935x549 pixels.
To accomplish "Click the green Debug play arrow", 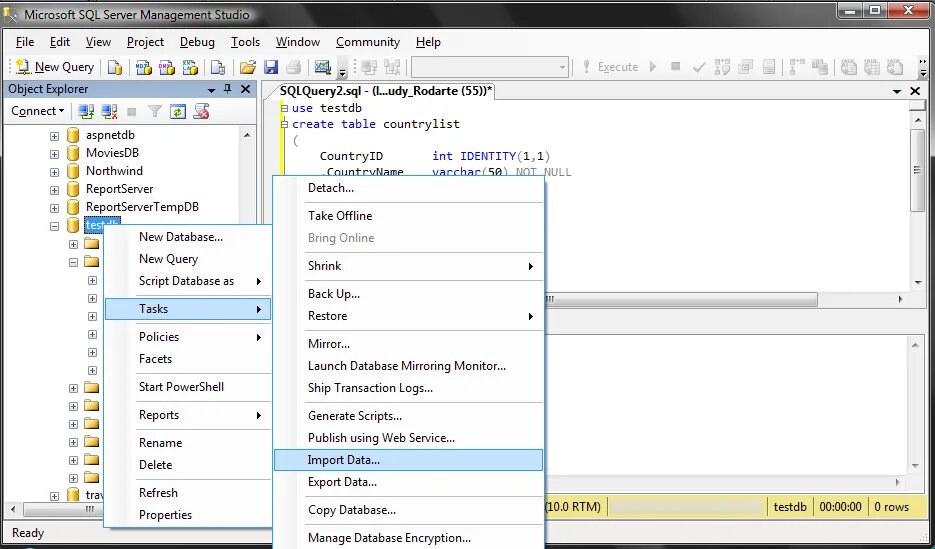I will pyautogui.click(x=653, y=67).
